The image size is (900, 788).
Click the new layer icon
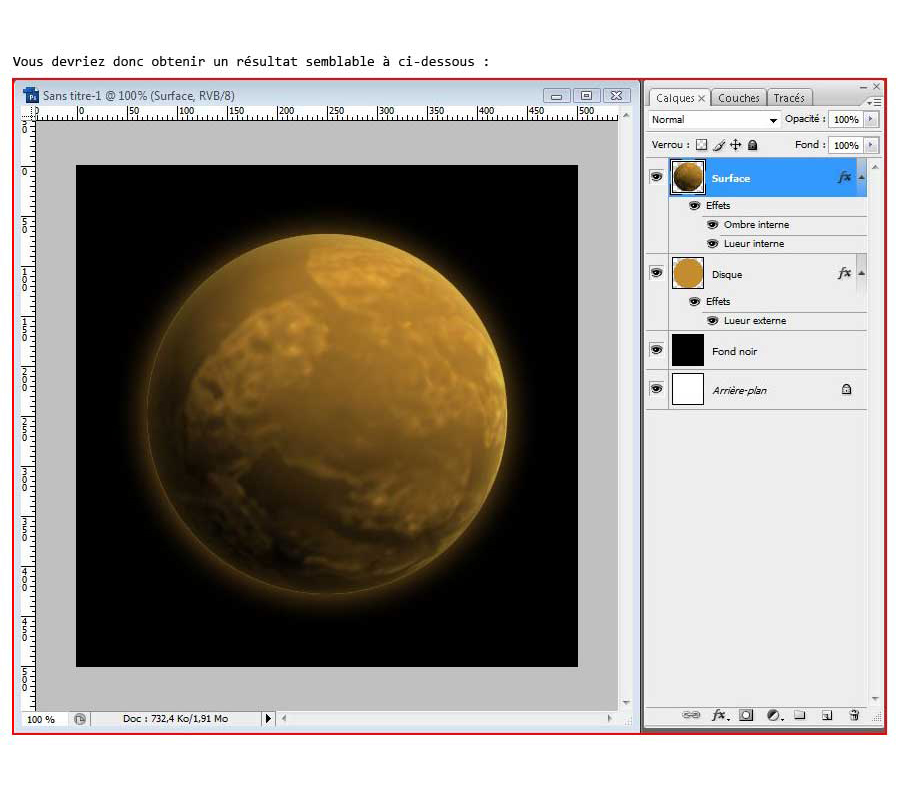click(x=827, y=716)
